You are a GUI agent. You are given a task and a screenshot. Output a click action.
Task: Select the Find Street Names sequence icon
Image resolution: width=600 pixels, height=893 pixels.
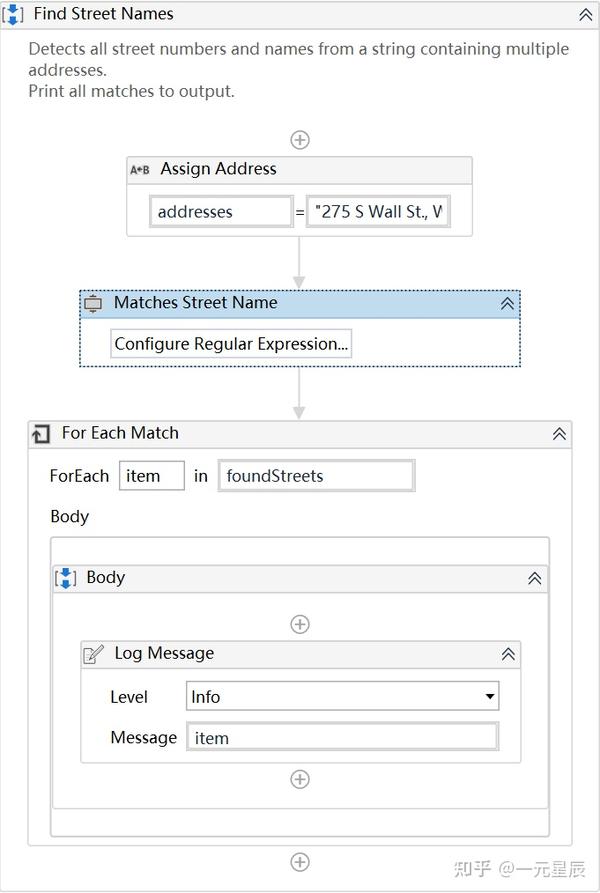click(x=12, y=14)
